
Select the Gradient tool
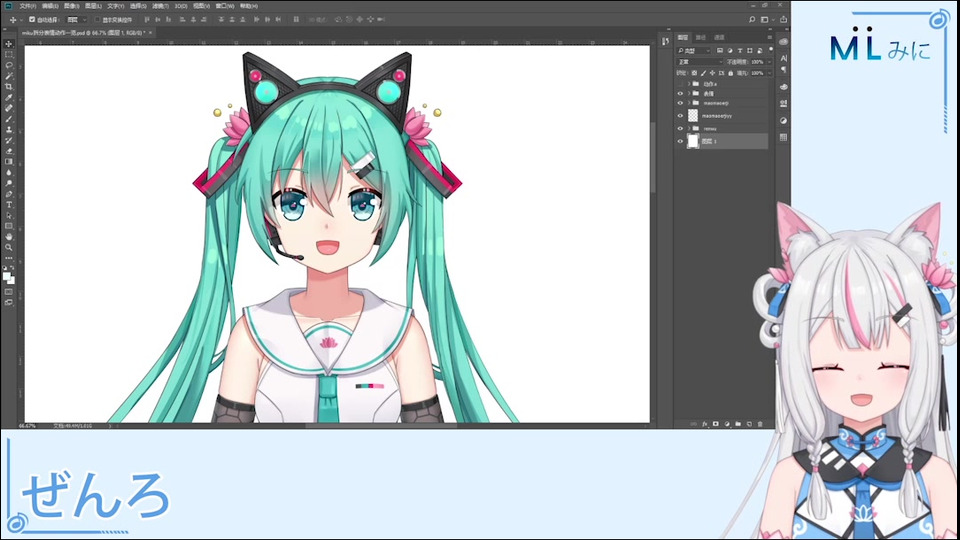tap(9, 162)
